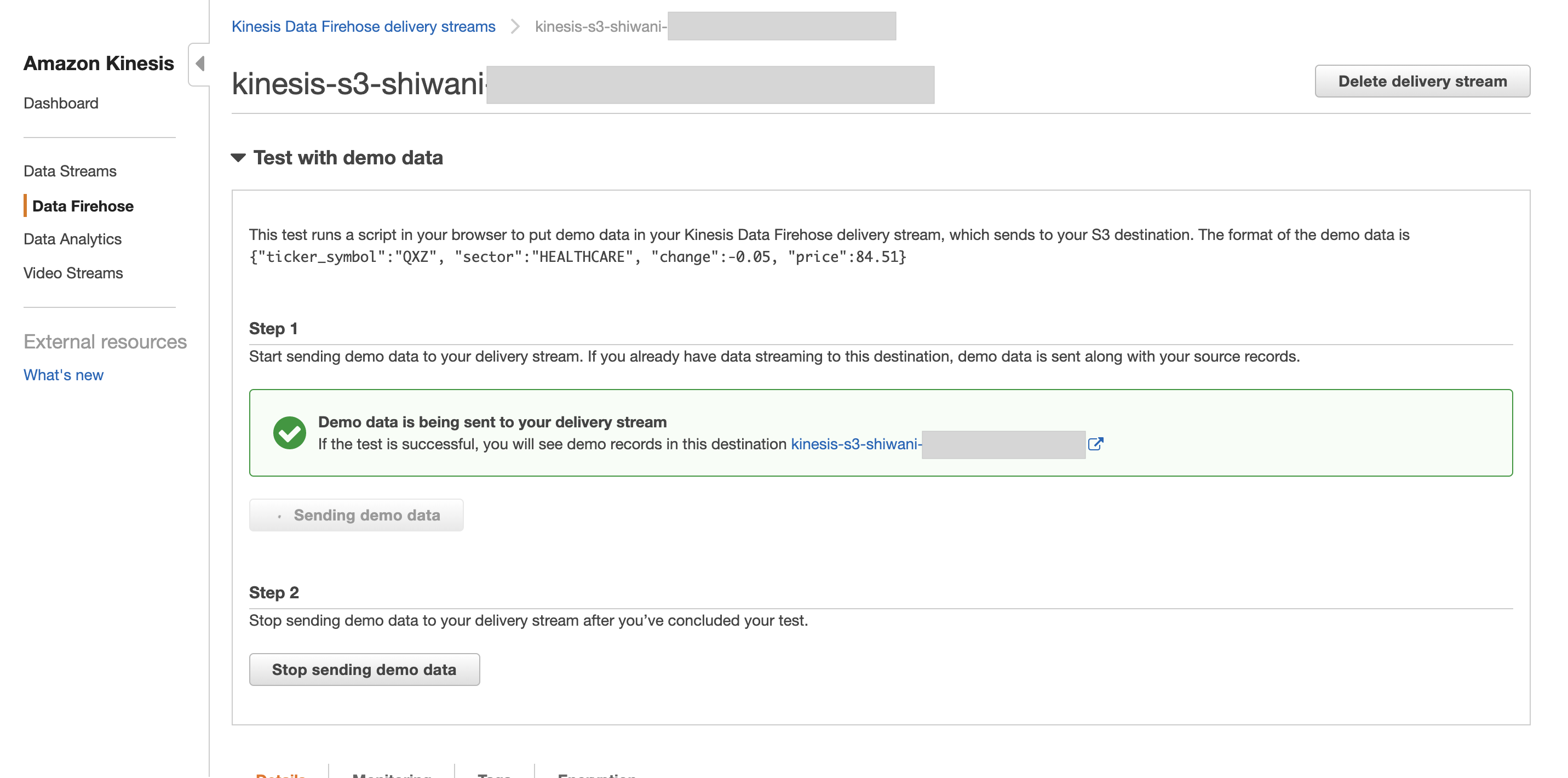Open destination bucket via external link icon

(x=1096, y=444)
